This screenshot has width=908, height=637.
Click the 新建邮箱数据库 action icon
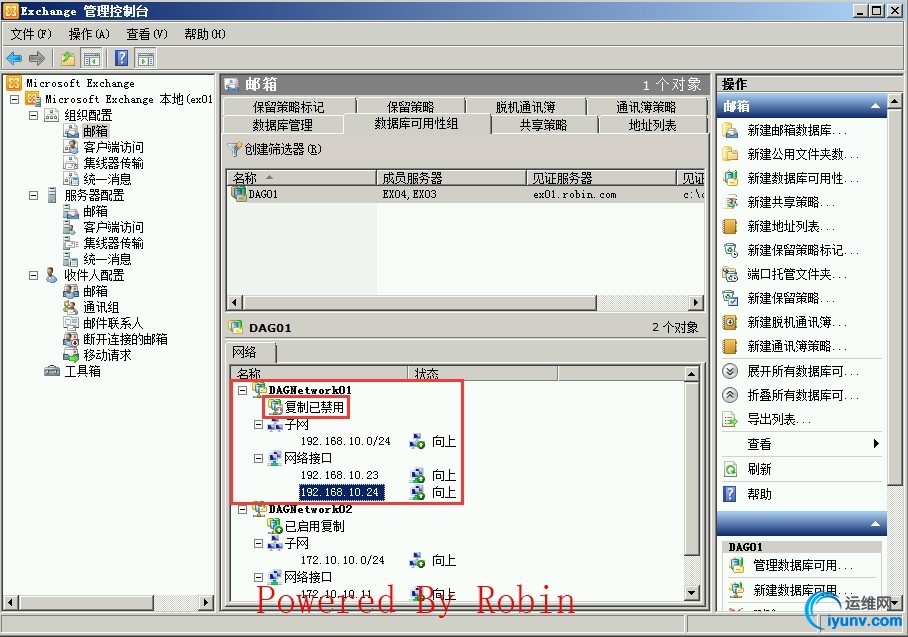click(730, 130)
